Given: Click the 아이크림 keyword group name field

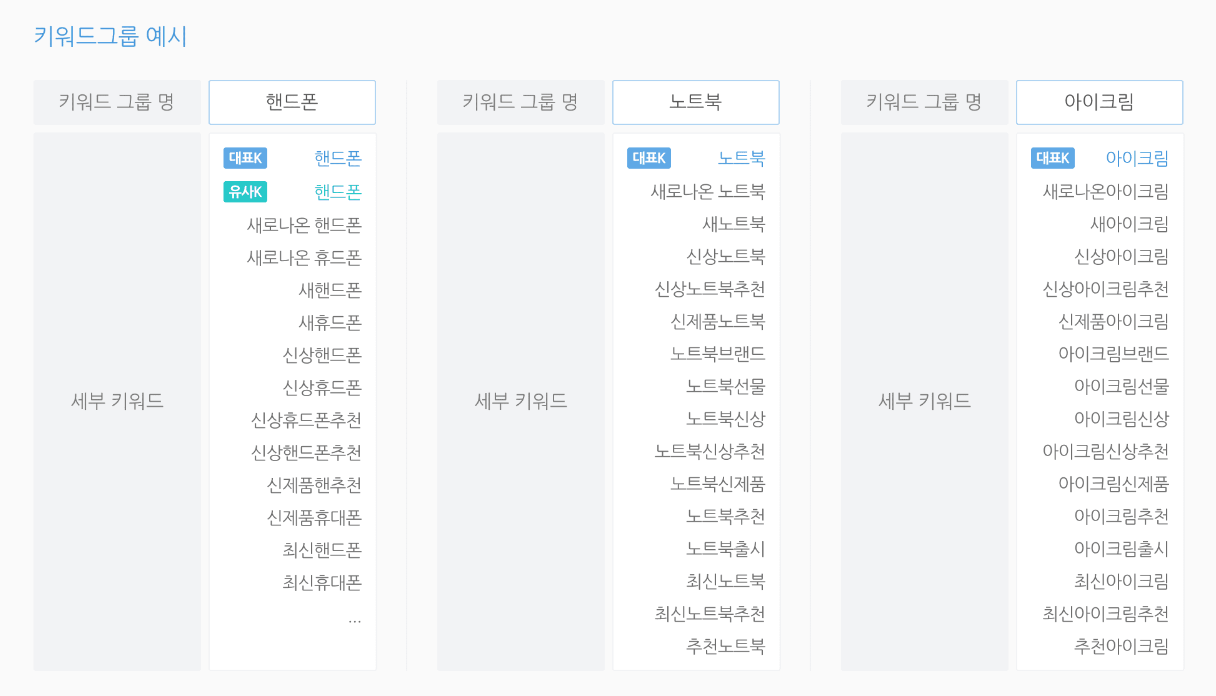Looking at the screenshot, I should [1100, 102].
